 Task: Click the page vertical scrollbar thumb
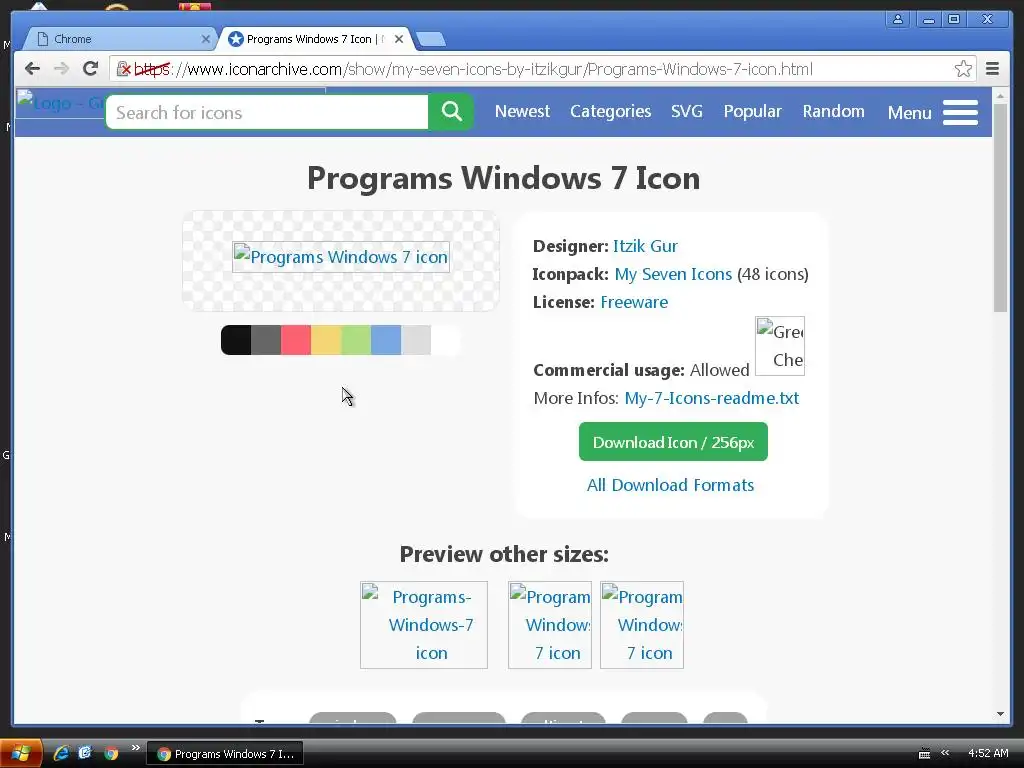pos(1000,208)
